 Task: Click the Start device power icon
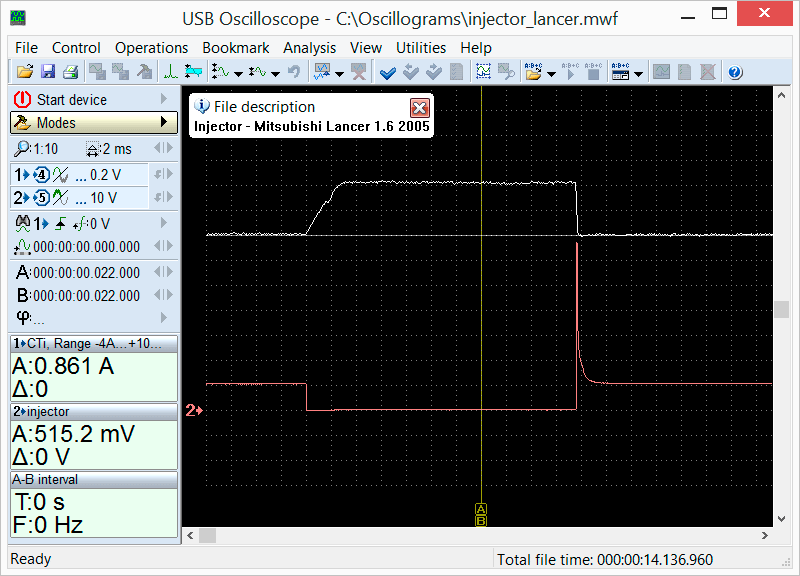click(x=23, y=100)
